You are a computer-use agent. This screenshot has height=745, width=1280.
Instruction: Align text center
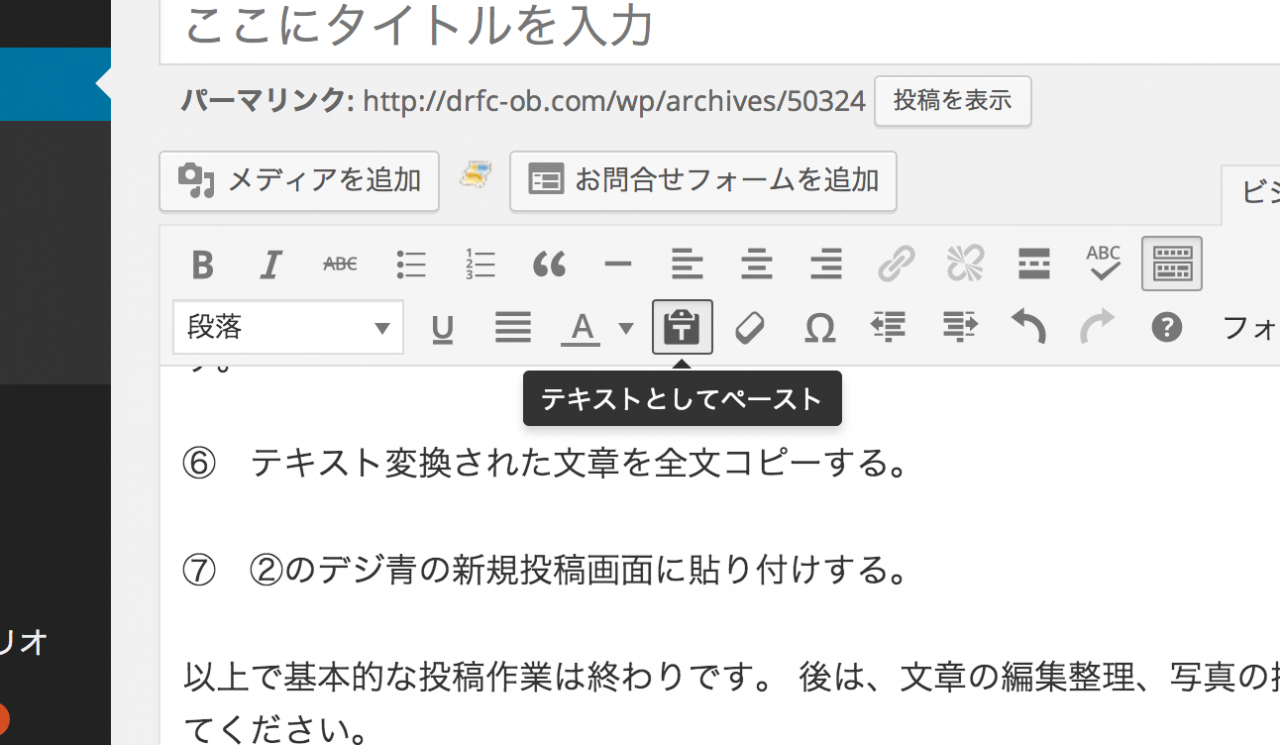click(x=756, y=264)
